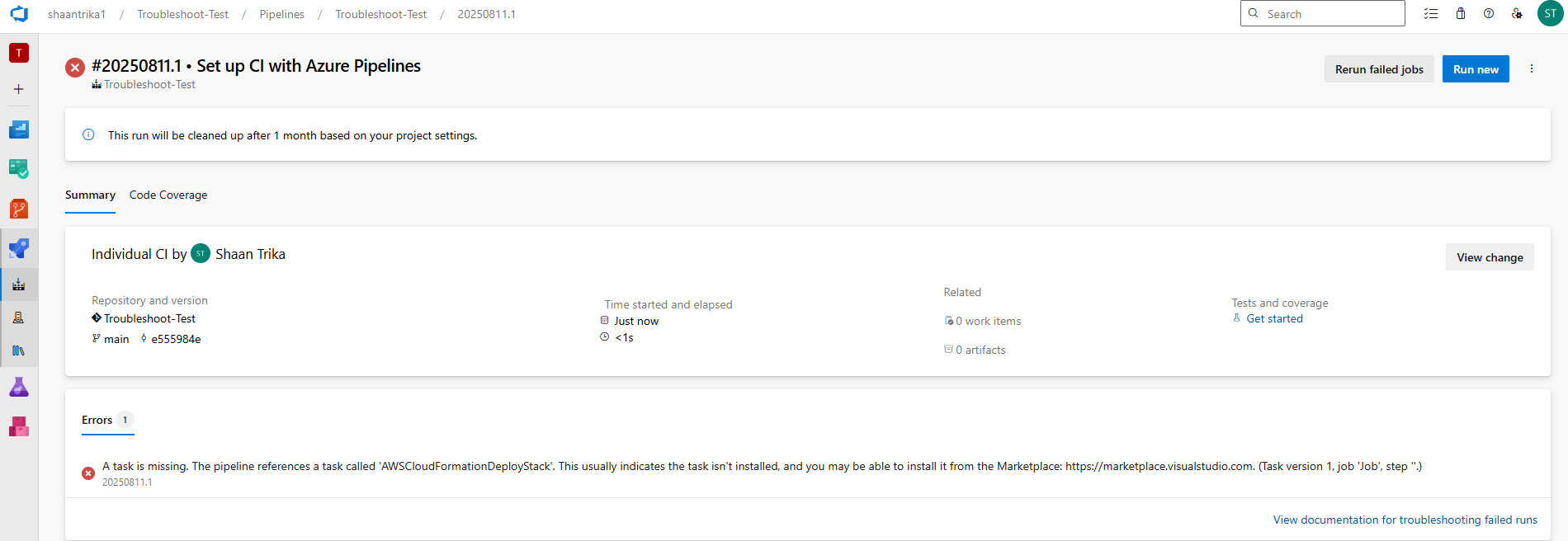Go to the first Troubleshoot-Test breadcrumb
1568x541 pixels.
182,14
